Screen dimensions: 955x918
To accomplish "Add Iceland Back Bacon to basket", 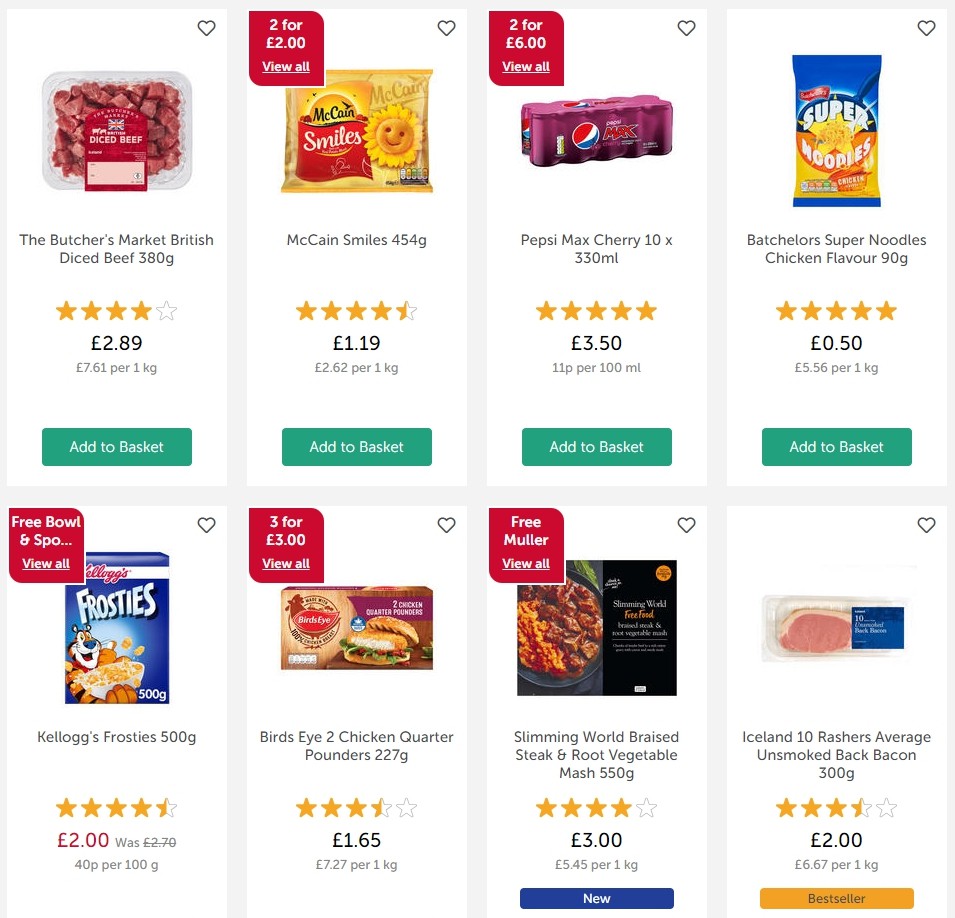I will coord(836,915).
